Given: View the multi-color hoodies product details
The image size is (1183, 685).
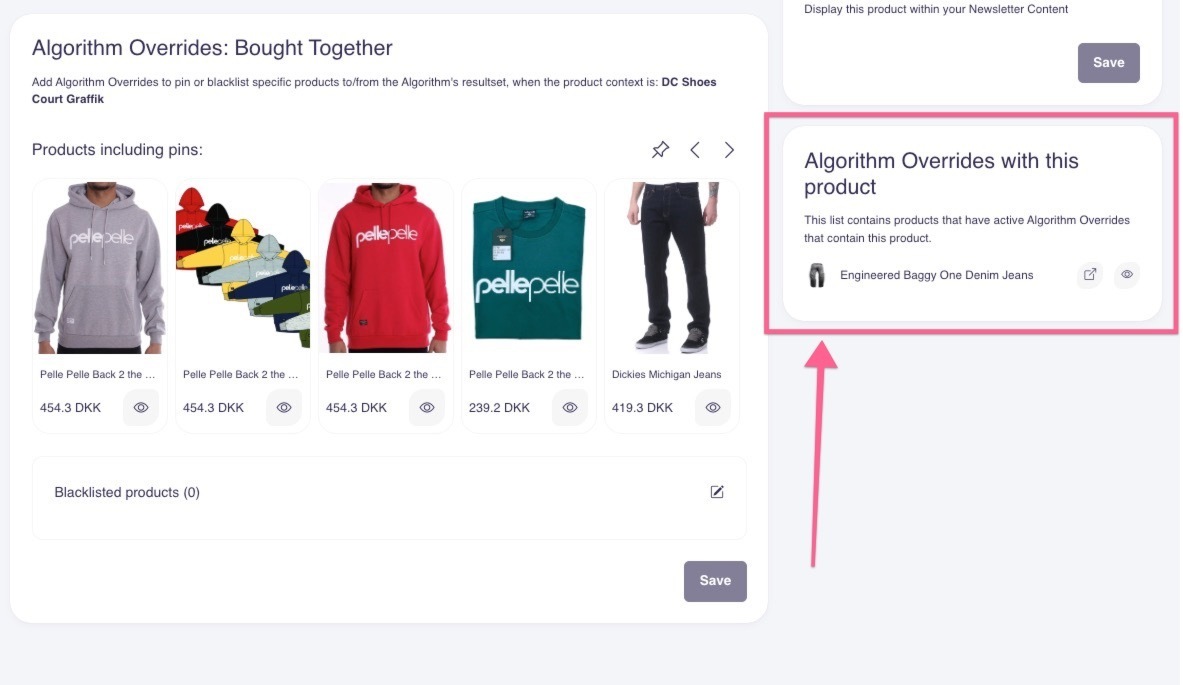Looking at the screenshot, I should 284,408.
